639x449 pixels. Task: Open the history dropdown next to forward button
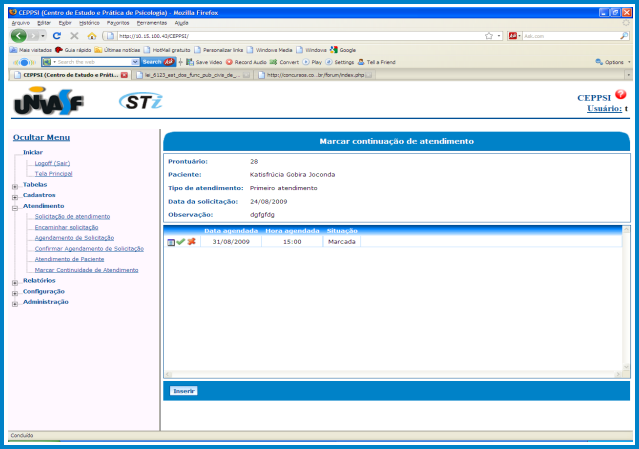(43, 36)
